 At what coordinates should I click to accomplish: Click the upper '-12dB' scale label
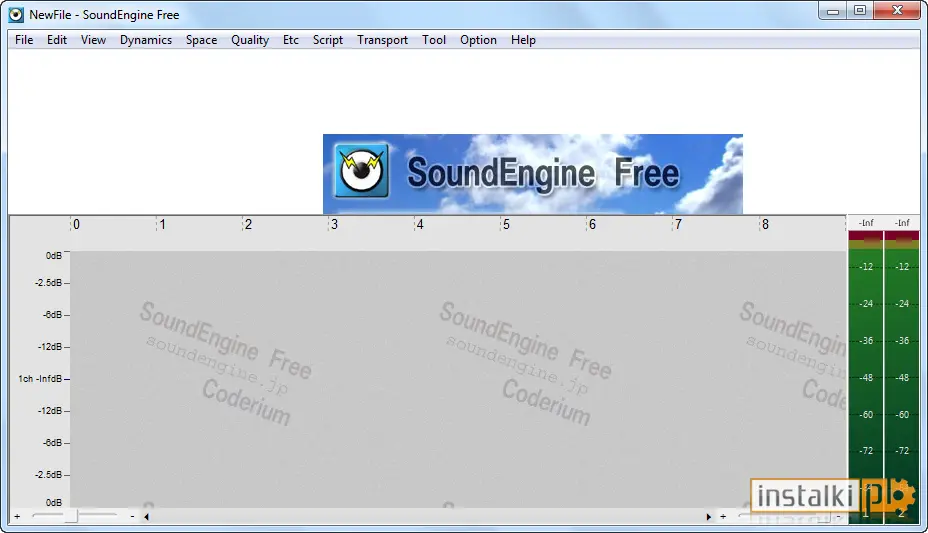coord(50,347)
